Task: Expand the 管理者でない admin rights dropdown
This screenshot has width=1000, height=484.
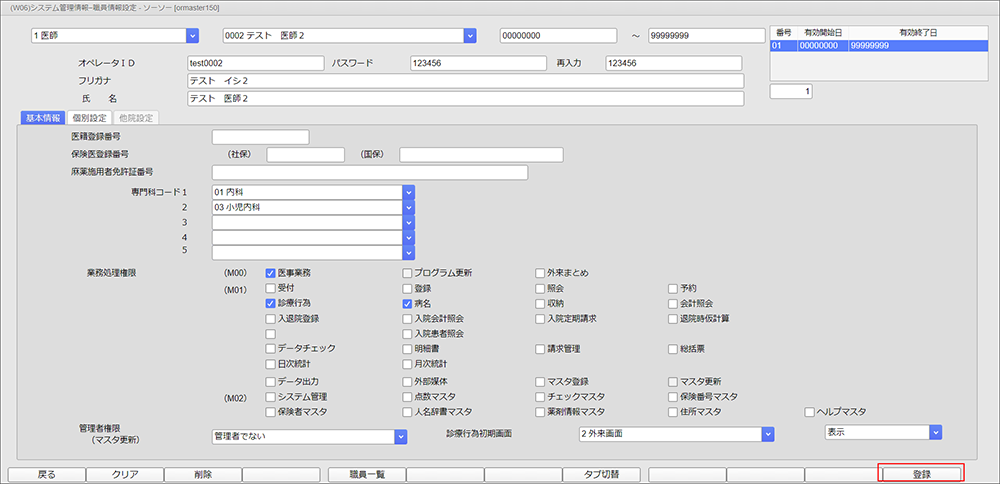Action: [401, 436]
